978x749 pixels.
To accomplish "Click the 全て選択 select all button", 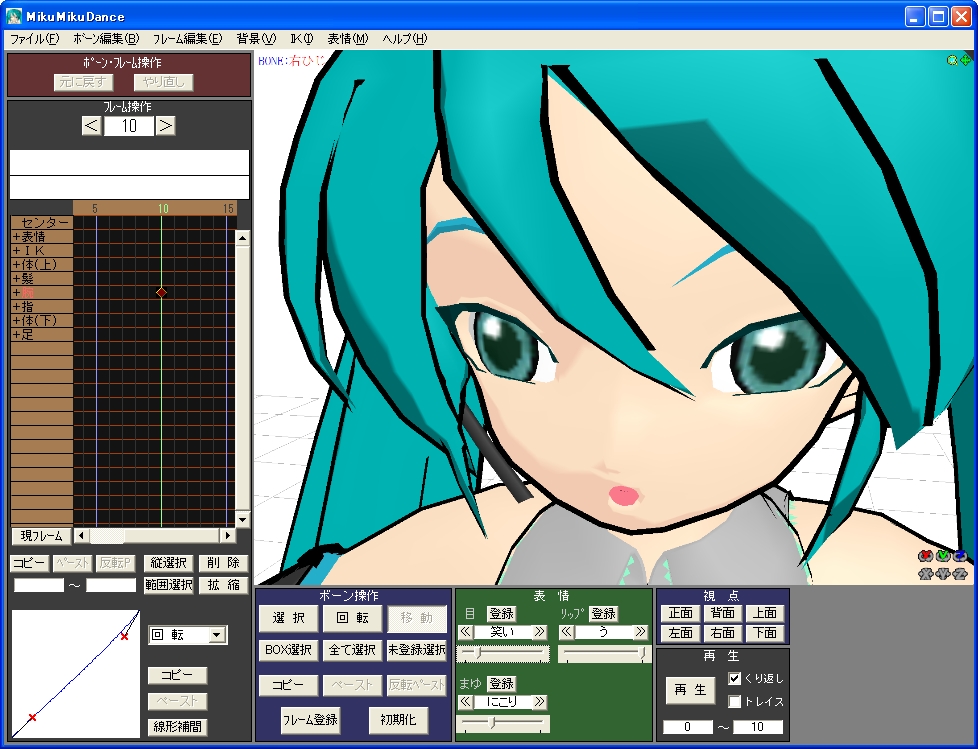I will point(352,650).
